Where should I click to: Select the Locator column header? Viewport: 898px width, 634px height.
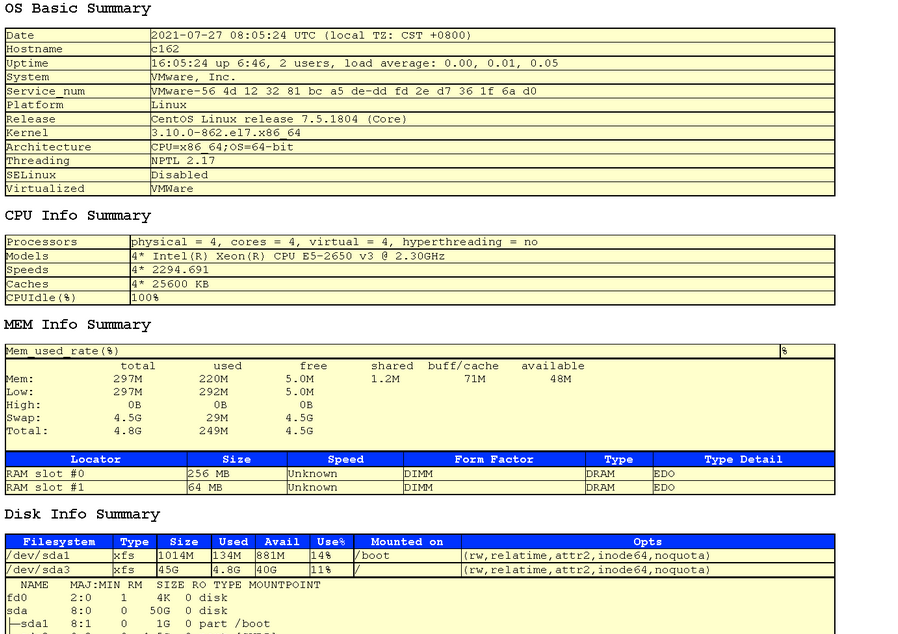(95, 459)
